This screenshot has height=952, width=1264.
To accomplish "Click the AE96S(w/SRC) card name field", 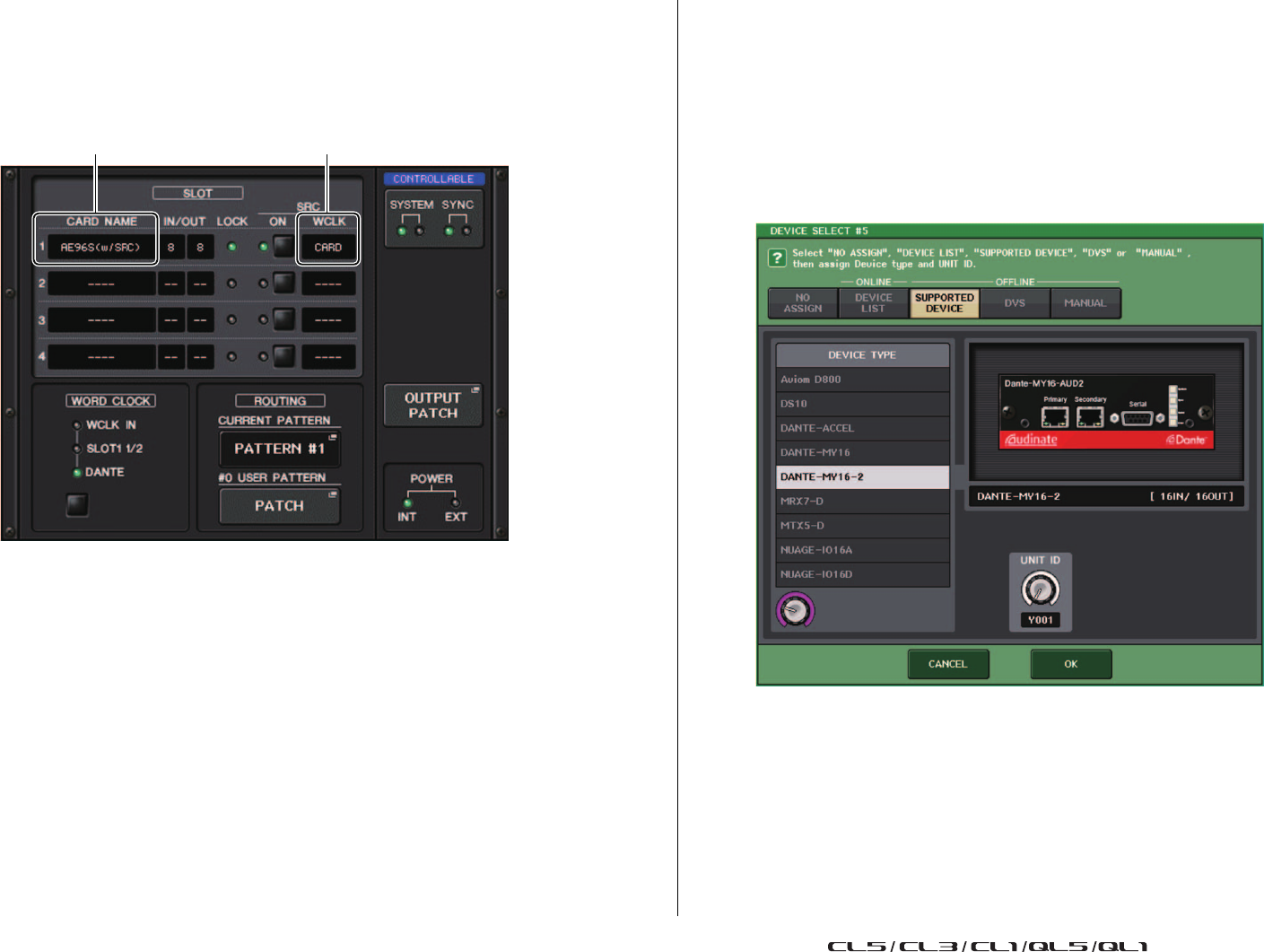I will click(x=100, y=247).
